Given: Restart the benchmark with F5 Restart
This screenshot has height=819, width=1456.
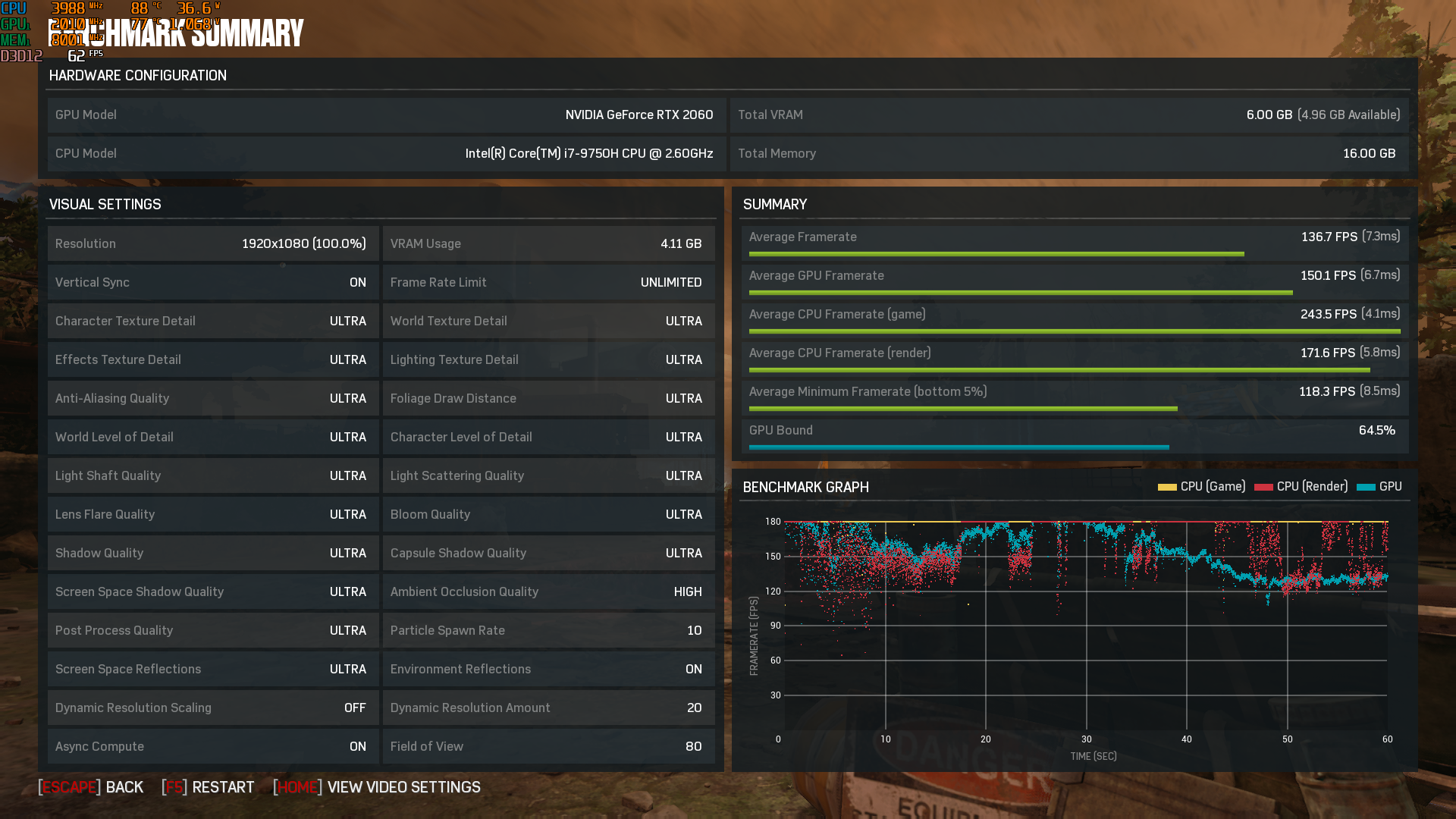Looking at the screenshot, I should pyautogui.click(x=208, y=787).
